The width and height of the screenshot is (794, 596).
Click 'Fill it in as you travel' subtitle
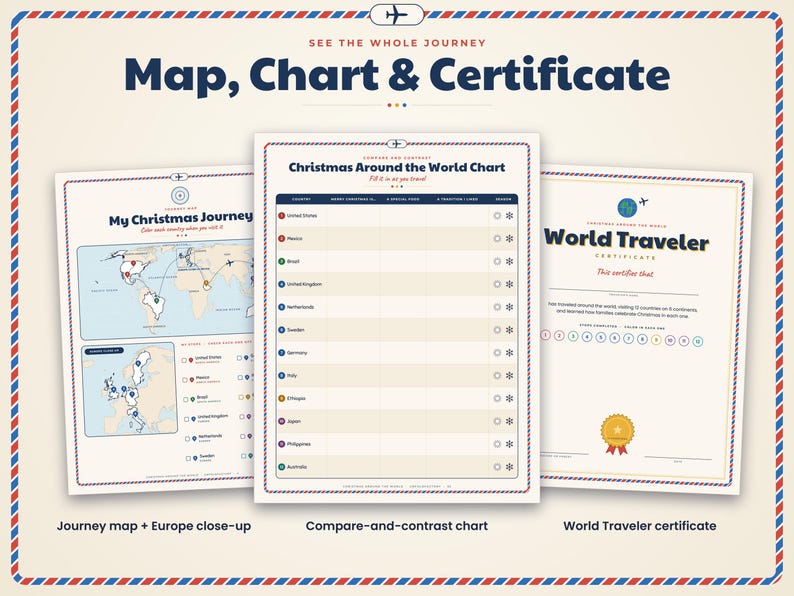pyautogui.click(x=398, y=179)
